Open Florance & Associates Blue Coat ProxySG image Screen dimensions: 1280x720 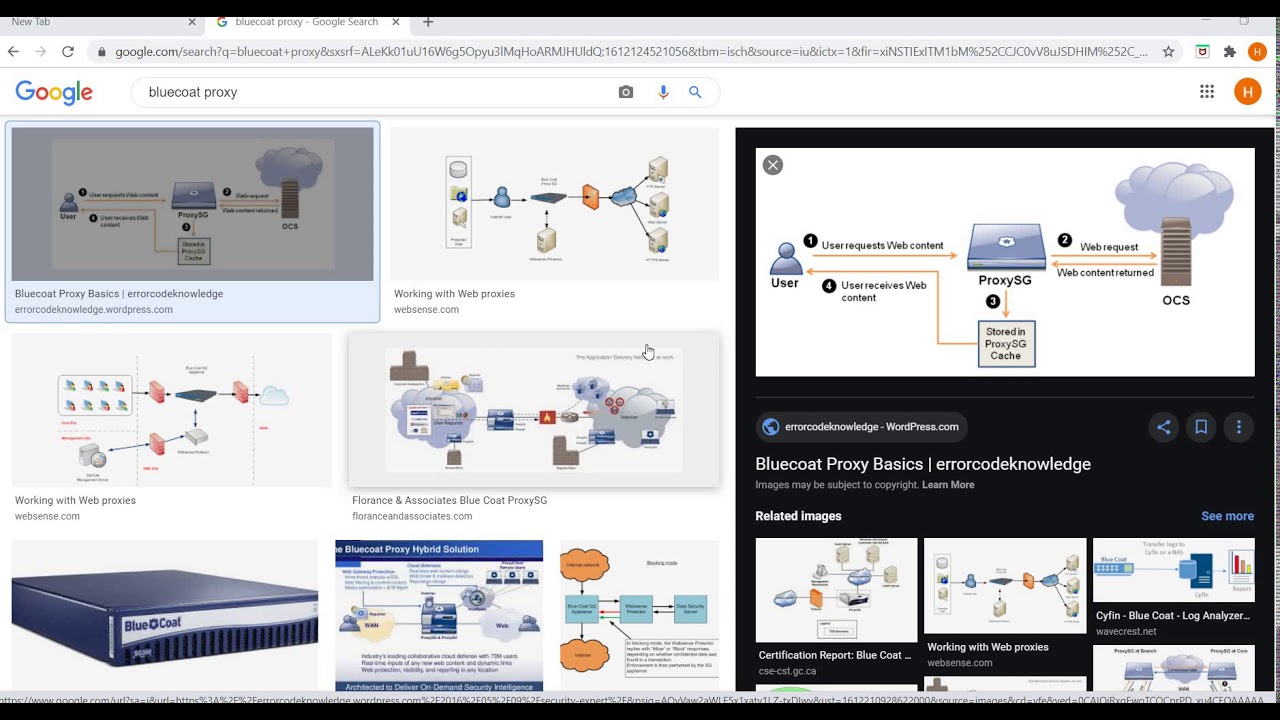[x=534, y=410]
